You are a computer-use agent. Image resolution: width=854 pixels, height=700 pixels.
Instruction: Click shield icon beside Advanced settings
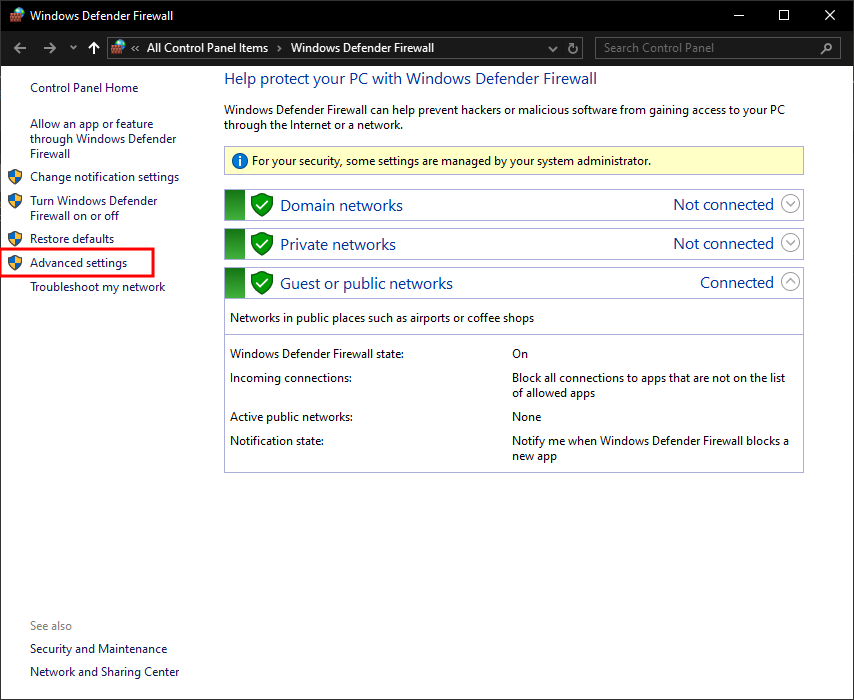coord(15,263)
